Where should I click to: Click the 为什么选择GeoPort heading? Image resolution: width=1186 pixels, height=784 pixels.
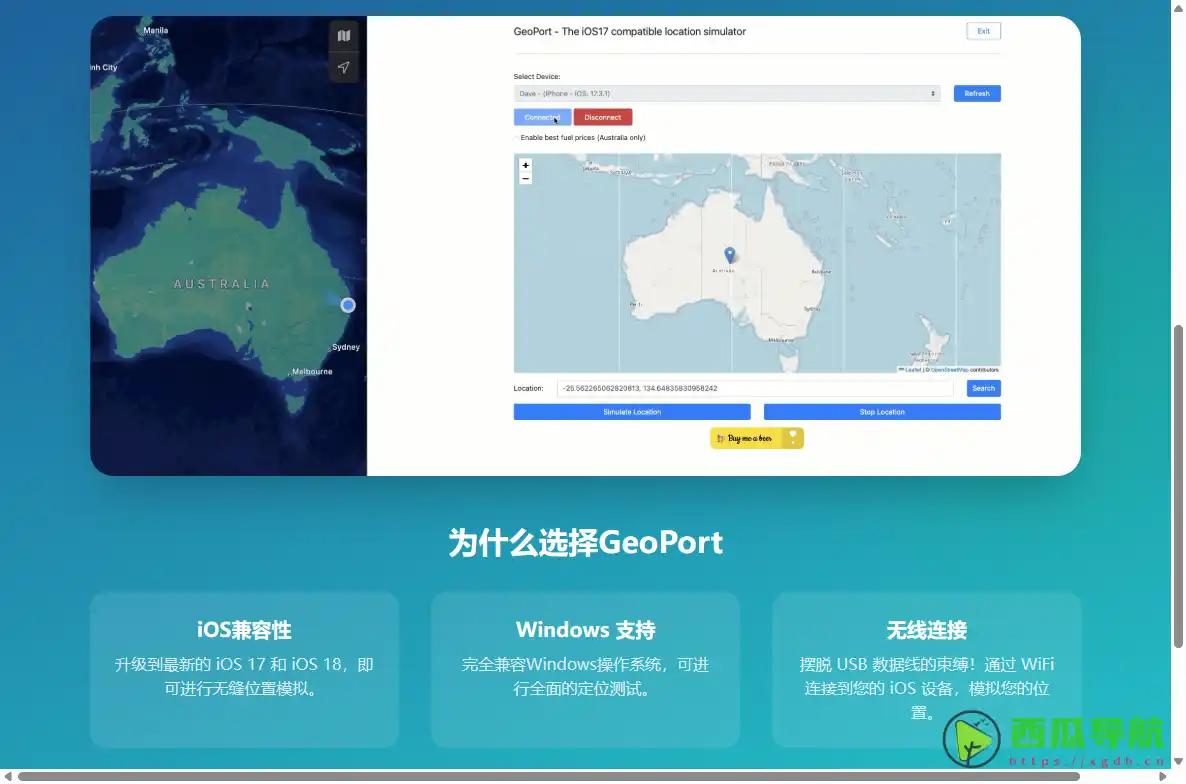click(x=585, y=543)
